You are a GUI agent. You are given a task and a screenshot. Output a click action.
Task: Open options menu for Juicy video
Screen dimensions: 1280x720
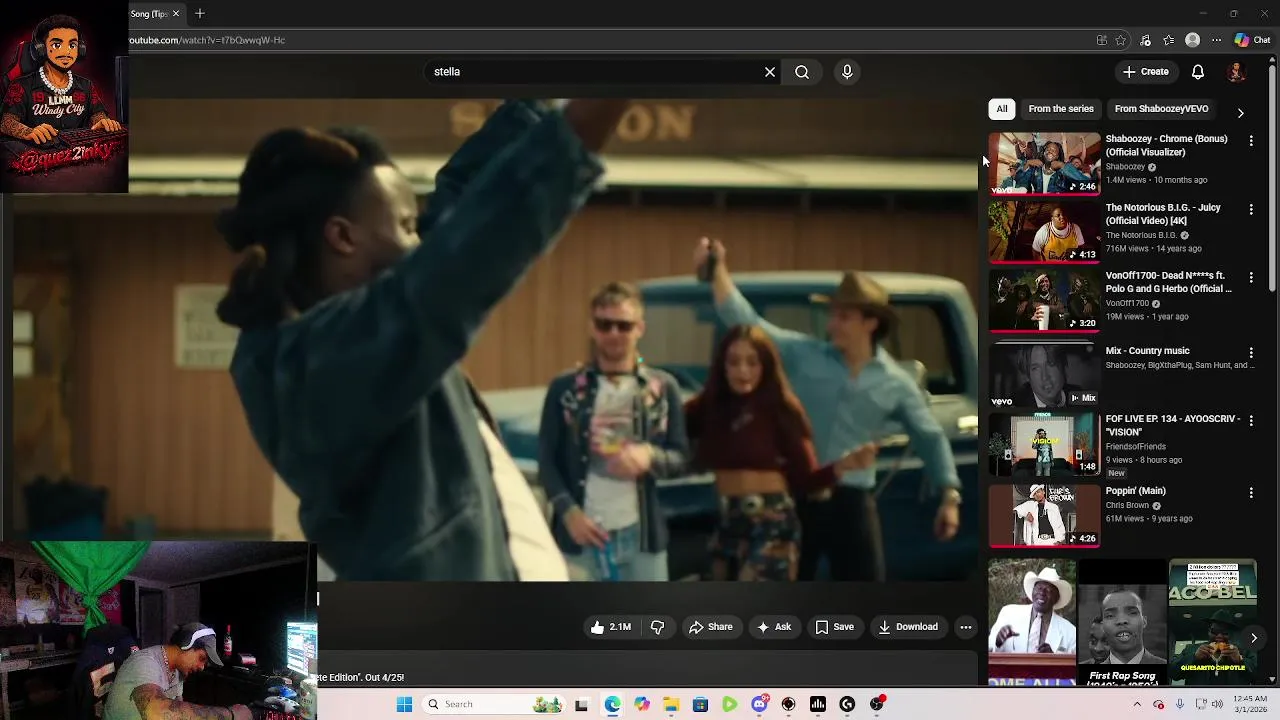[x=1251, y=209]
